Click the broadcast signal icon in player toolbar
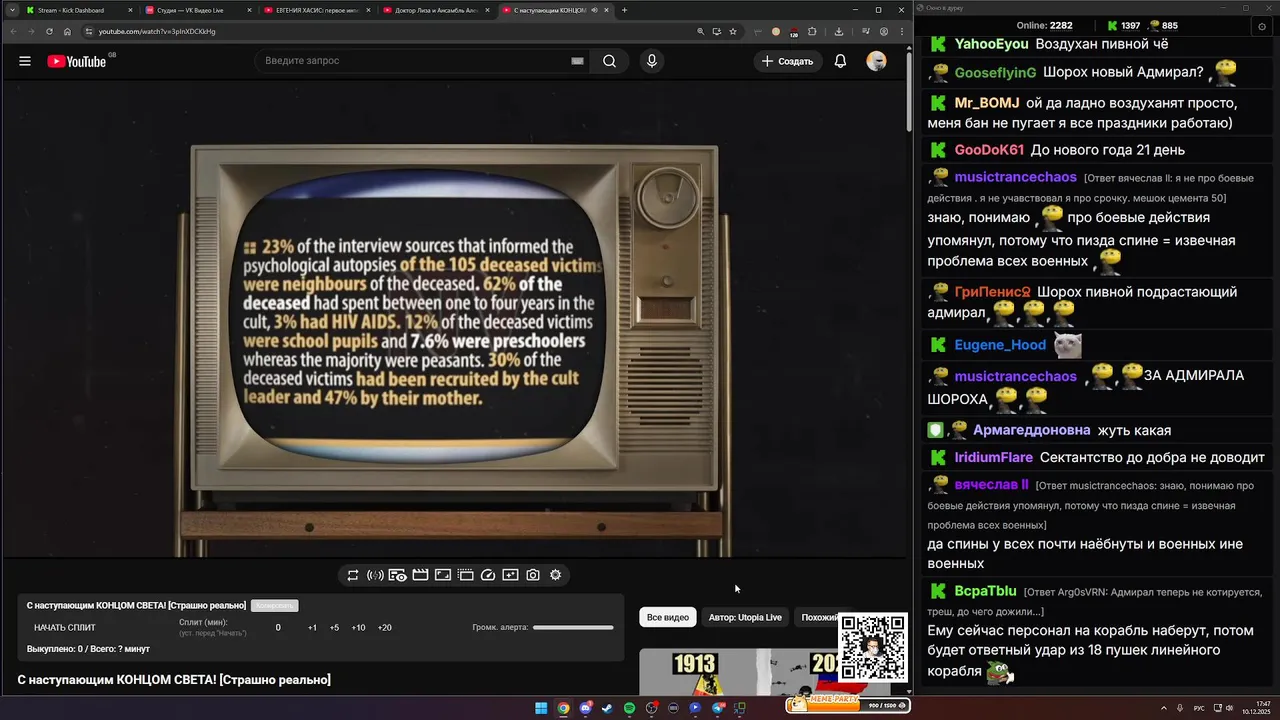This screenshot has width=1280, height=720. (375, 575)
